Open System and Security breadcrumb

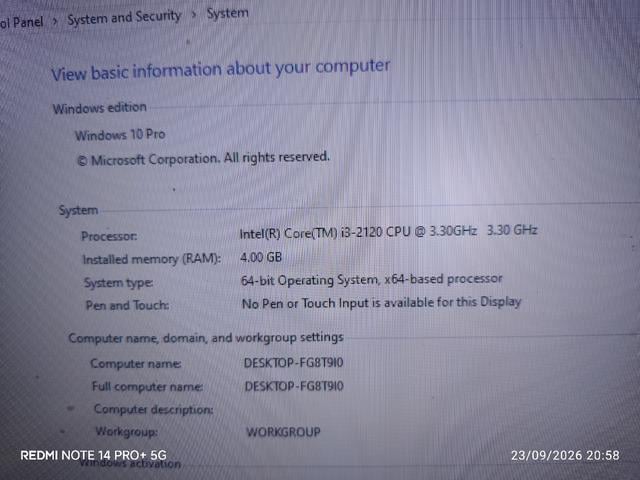(124, 18)
